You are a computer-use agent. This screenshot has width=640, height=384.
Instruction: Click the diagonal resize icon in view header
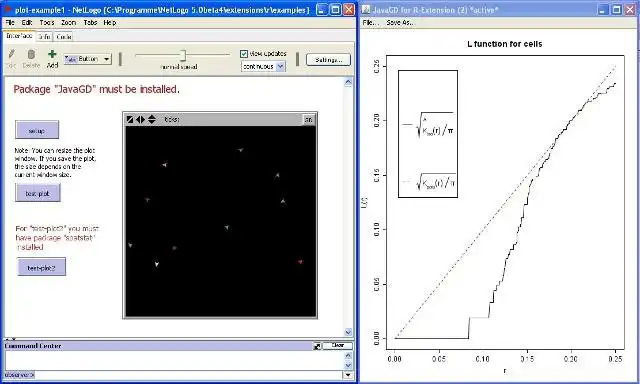coord(130,119)
